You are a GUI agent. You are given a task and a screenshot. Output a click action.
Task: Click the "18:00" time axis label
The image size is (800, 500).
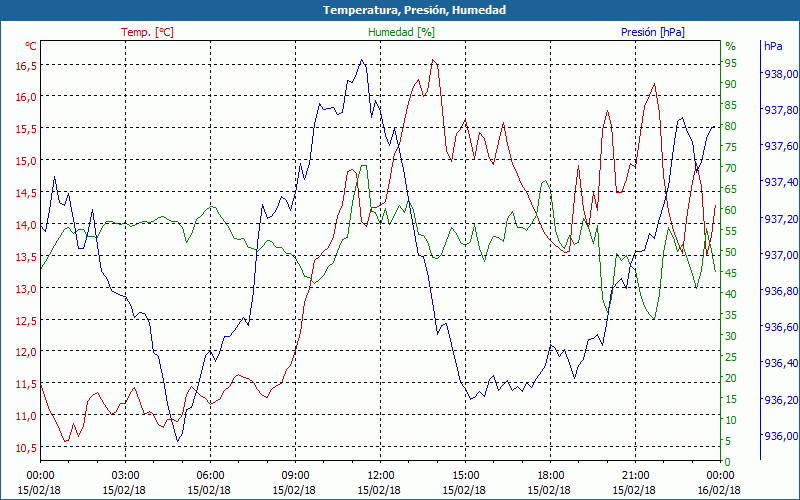click(551, 476)
